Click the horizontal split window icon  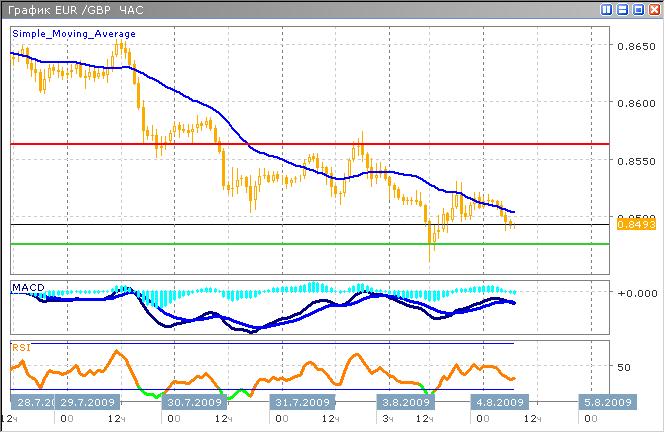pos(623,9)
